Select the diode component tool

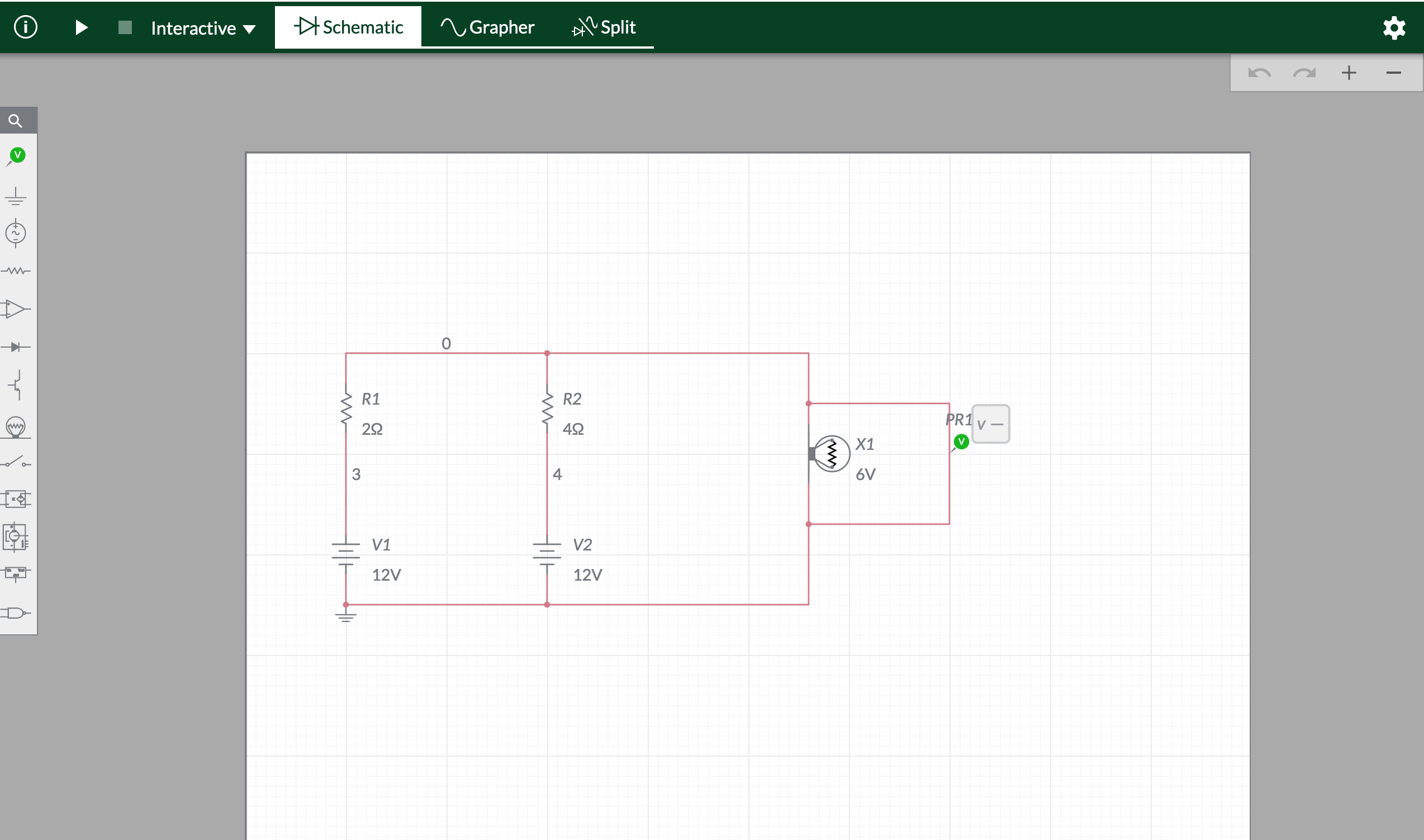point(16,347)
